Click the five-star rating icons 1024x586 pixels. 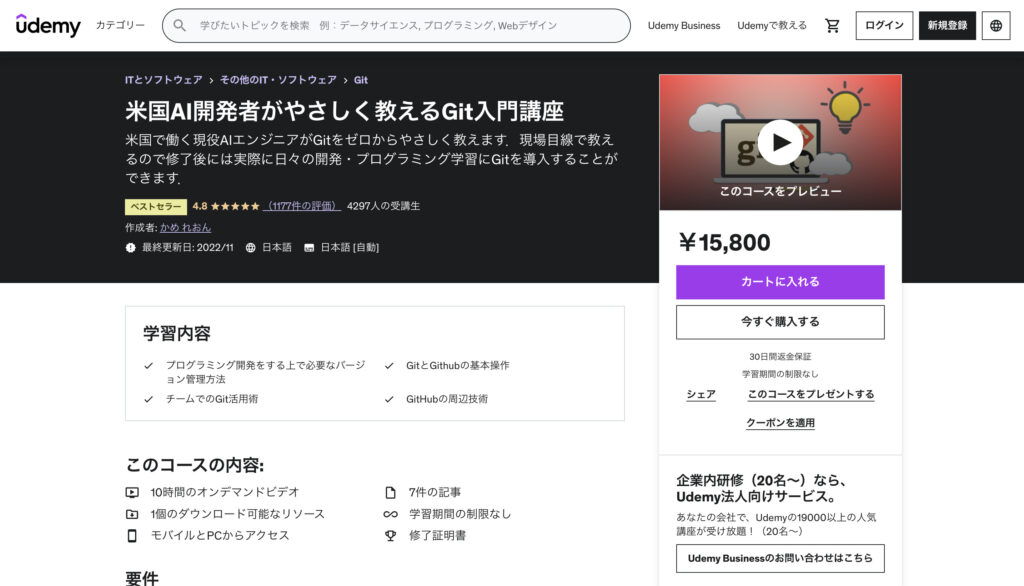[x=235, y=206]
